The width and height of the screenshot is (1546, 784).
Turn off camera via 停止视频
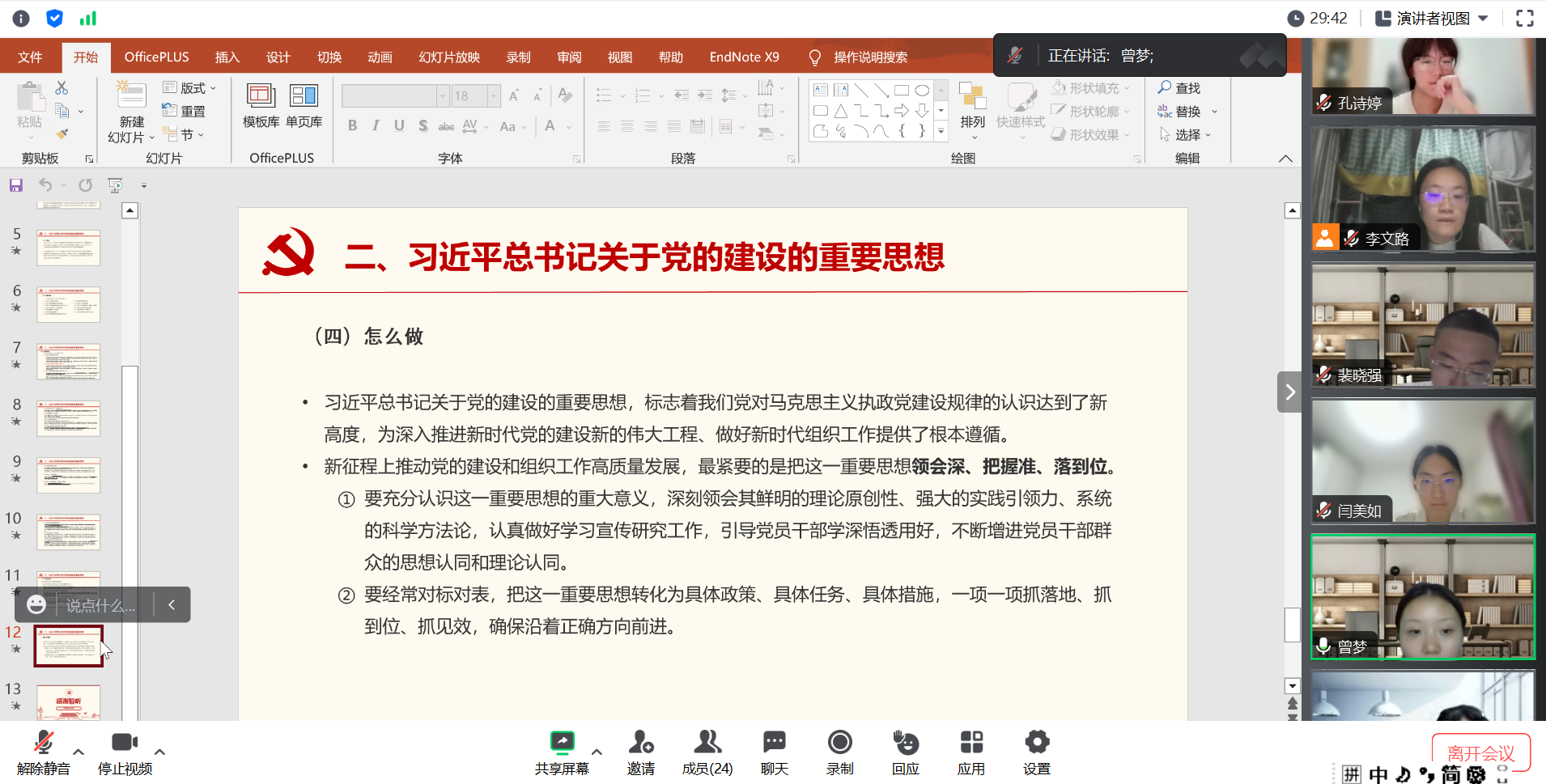pyautogui.click(x=125, y=743)
